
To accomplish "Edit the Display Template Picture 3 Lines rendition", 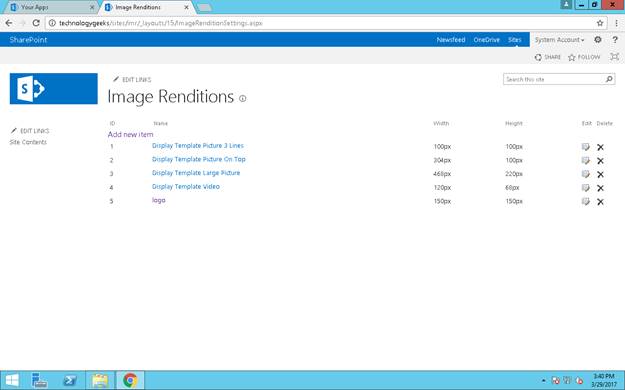I will tap(585, 147).
